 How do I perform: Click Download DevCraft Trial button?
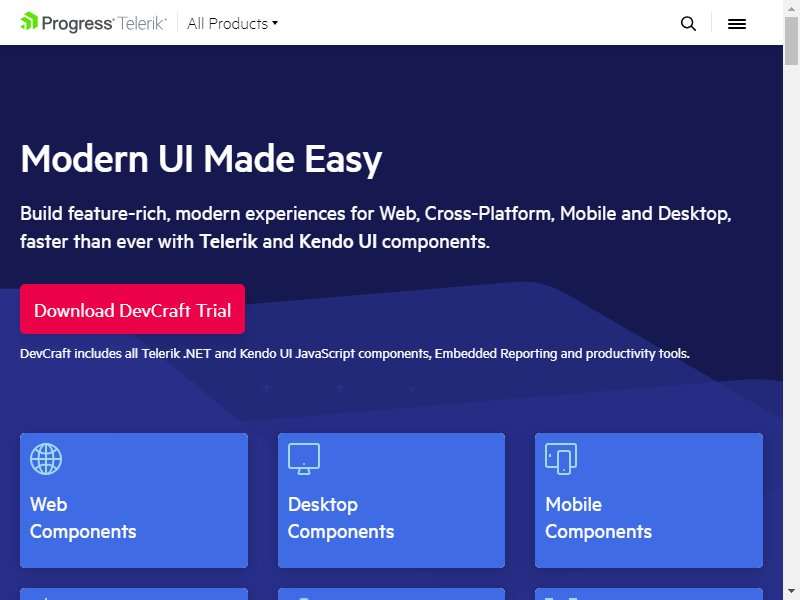coord(133,309)
